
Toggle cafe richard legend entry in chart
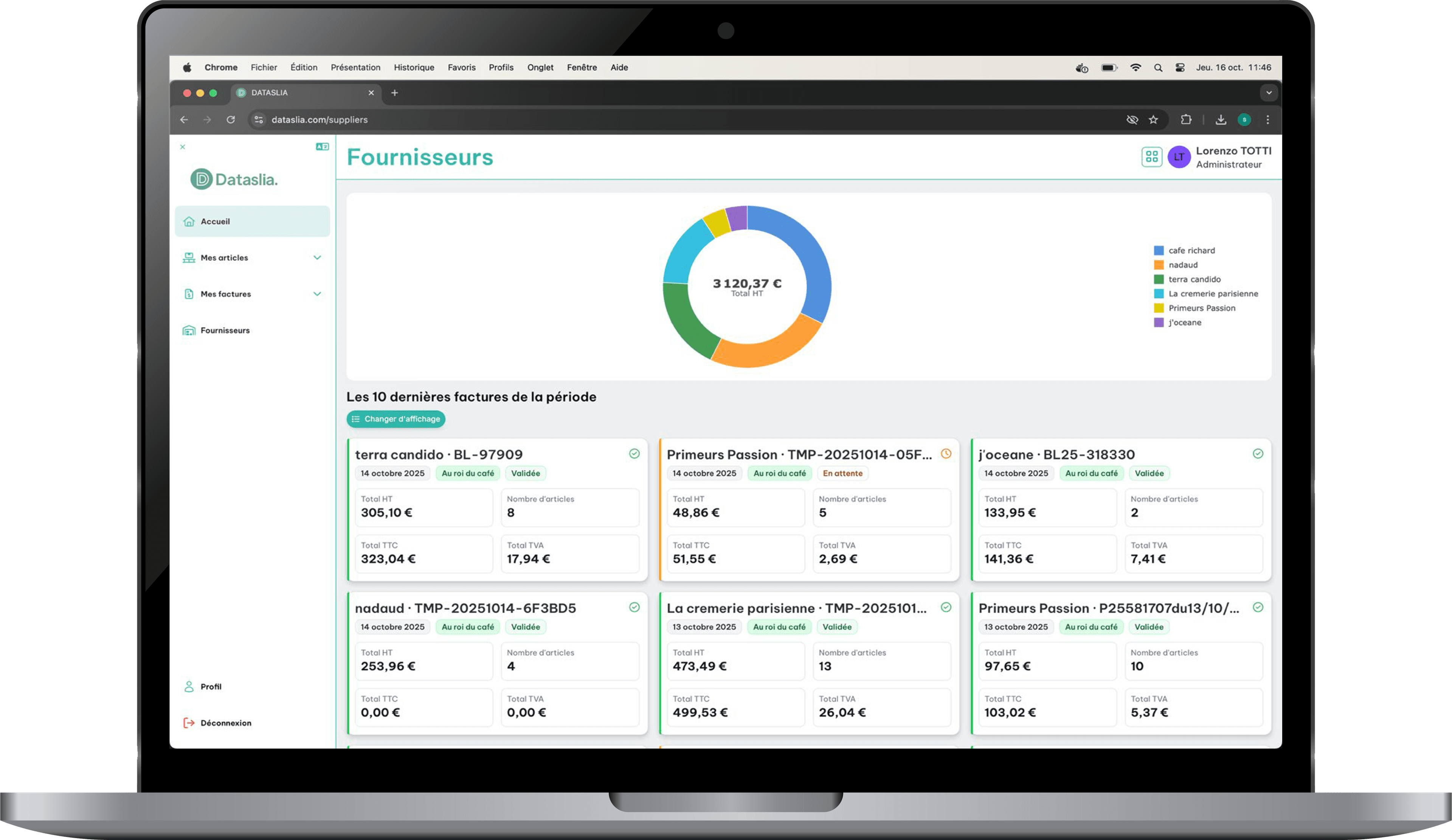tap(1185, 251)
